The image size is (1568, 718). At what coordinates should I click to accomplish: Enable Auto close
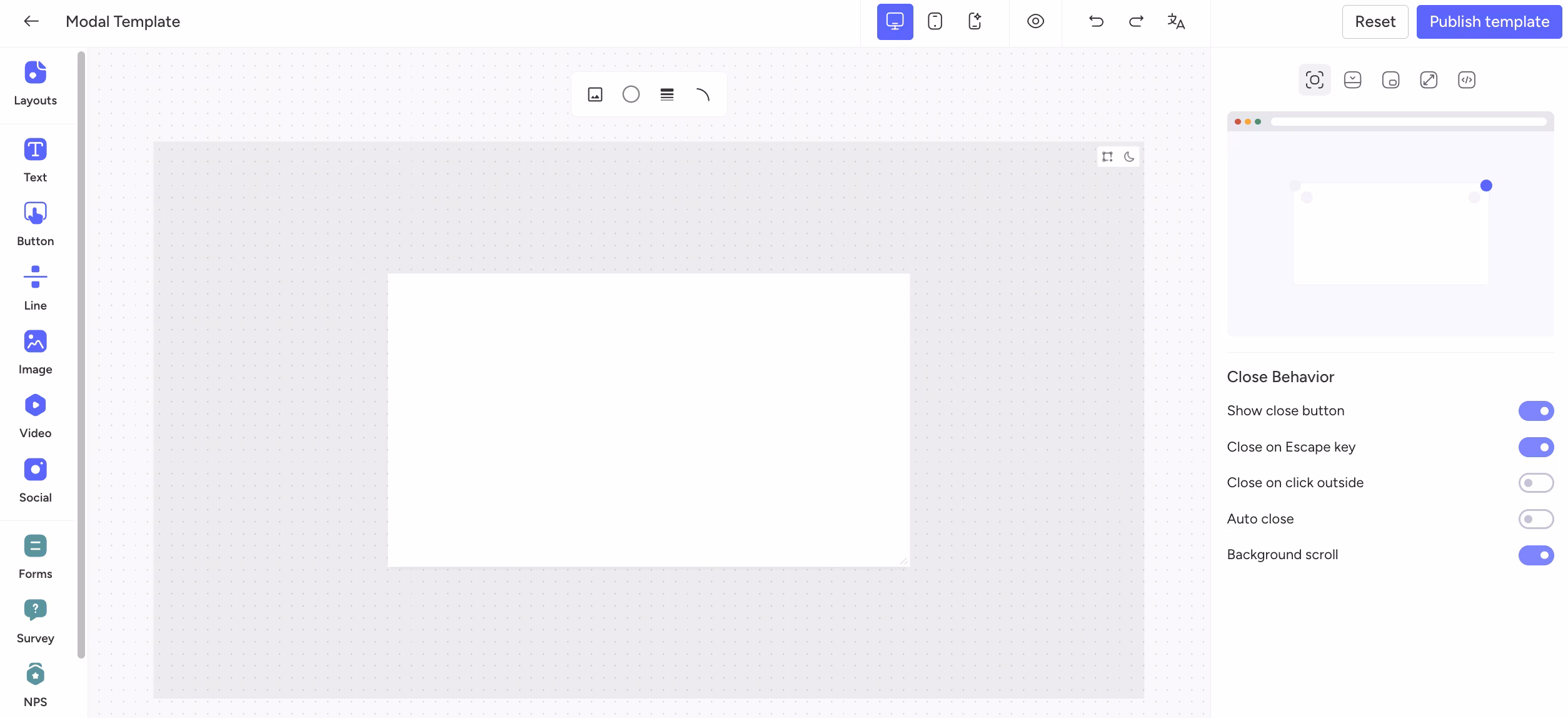point(1536,519)
